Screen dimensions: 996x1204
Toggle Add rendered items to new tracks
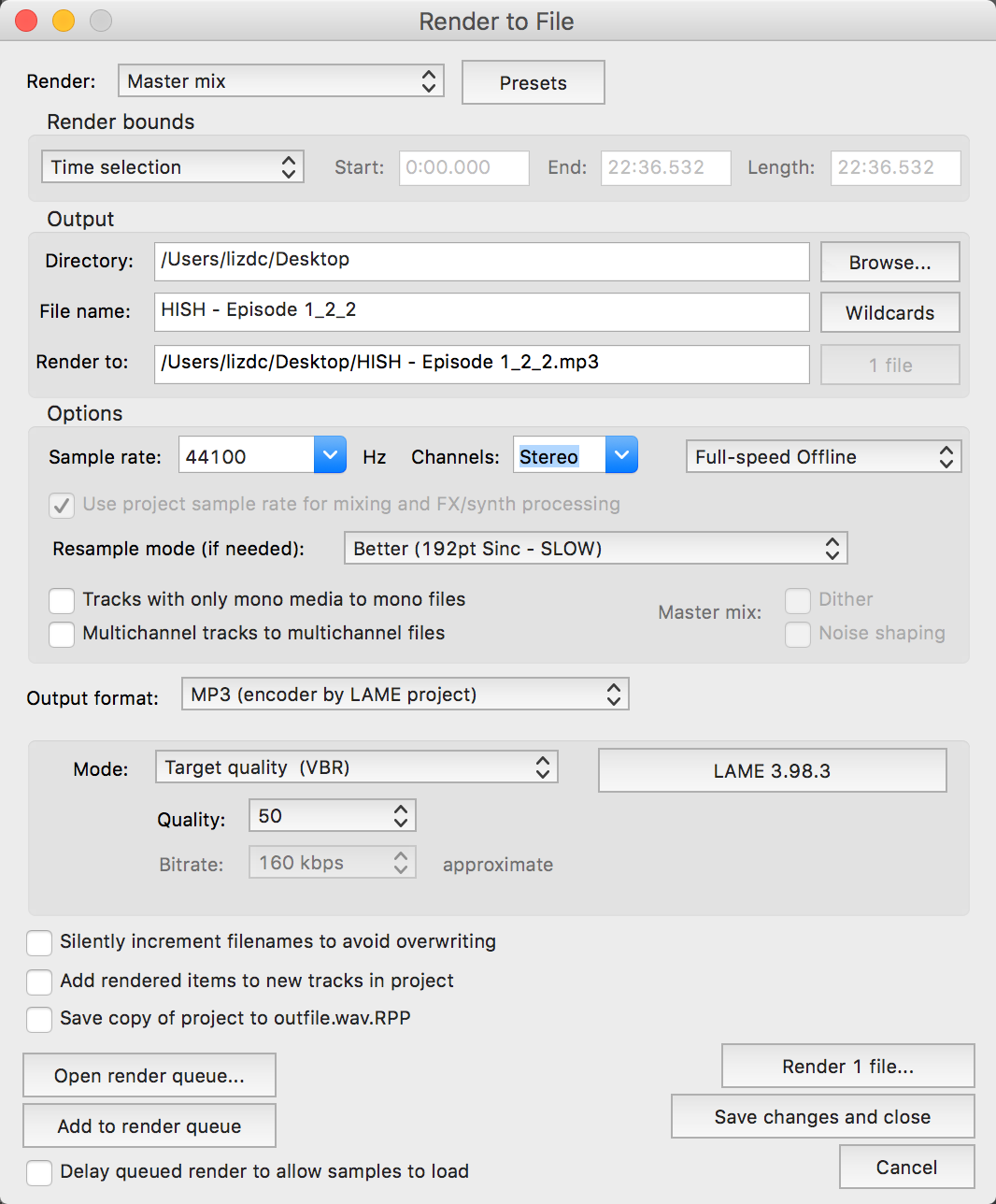tap(39, 982)
